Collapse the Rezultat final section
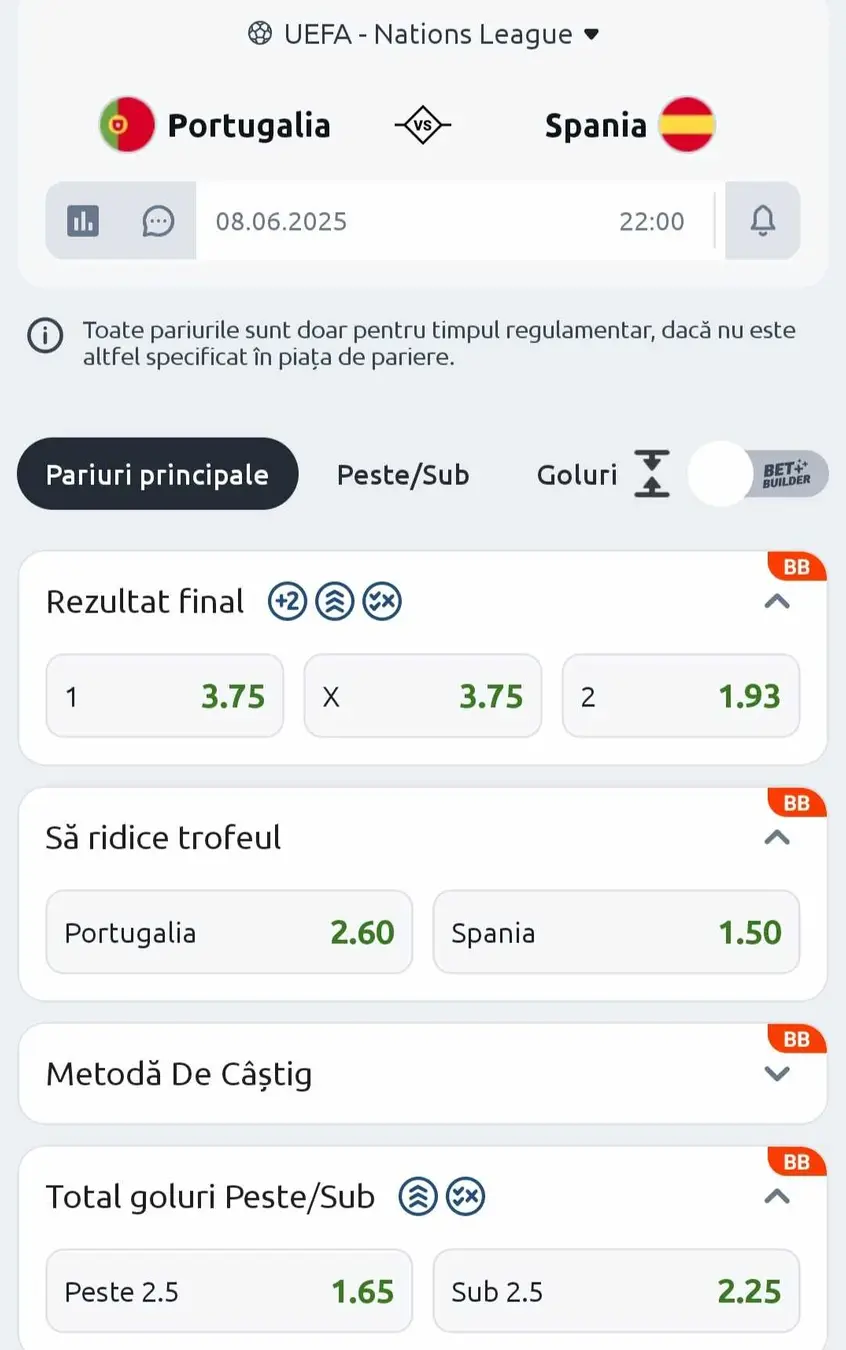 click(777, 602)
